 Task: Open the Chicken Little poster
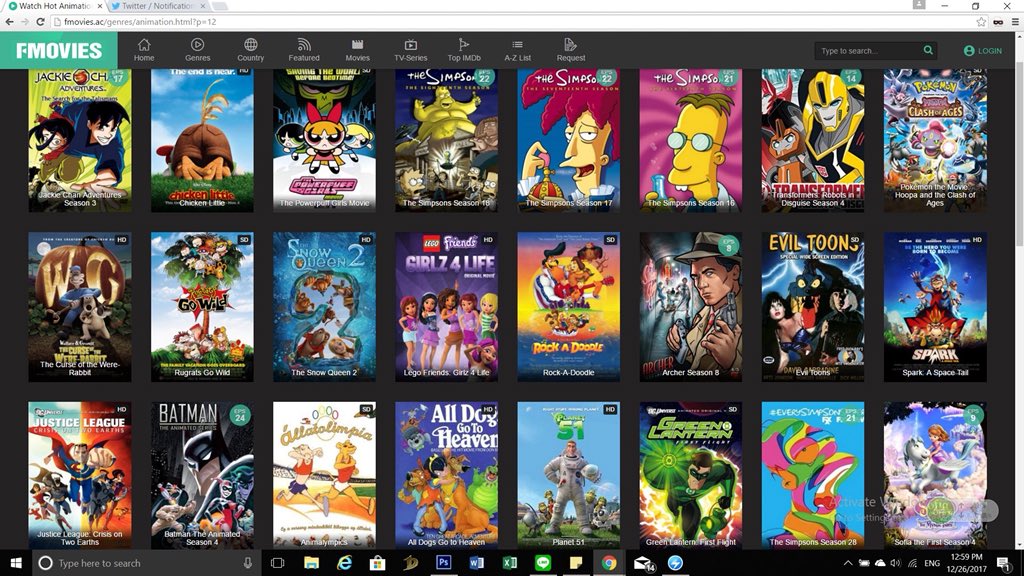point(202,140)
